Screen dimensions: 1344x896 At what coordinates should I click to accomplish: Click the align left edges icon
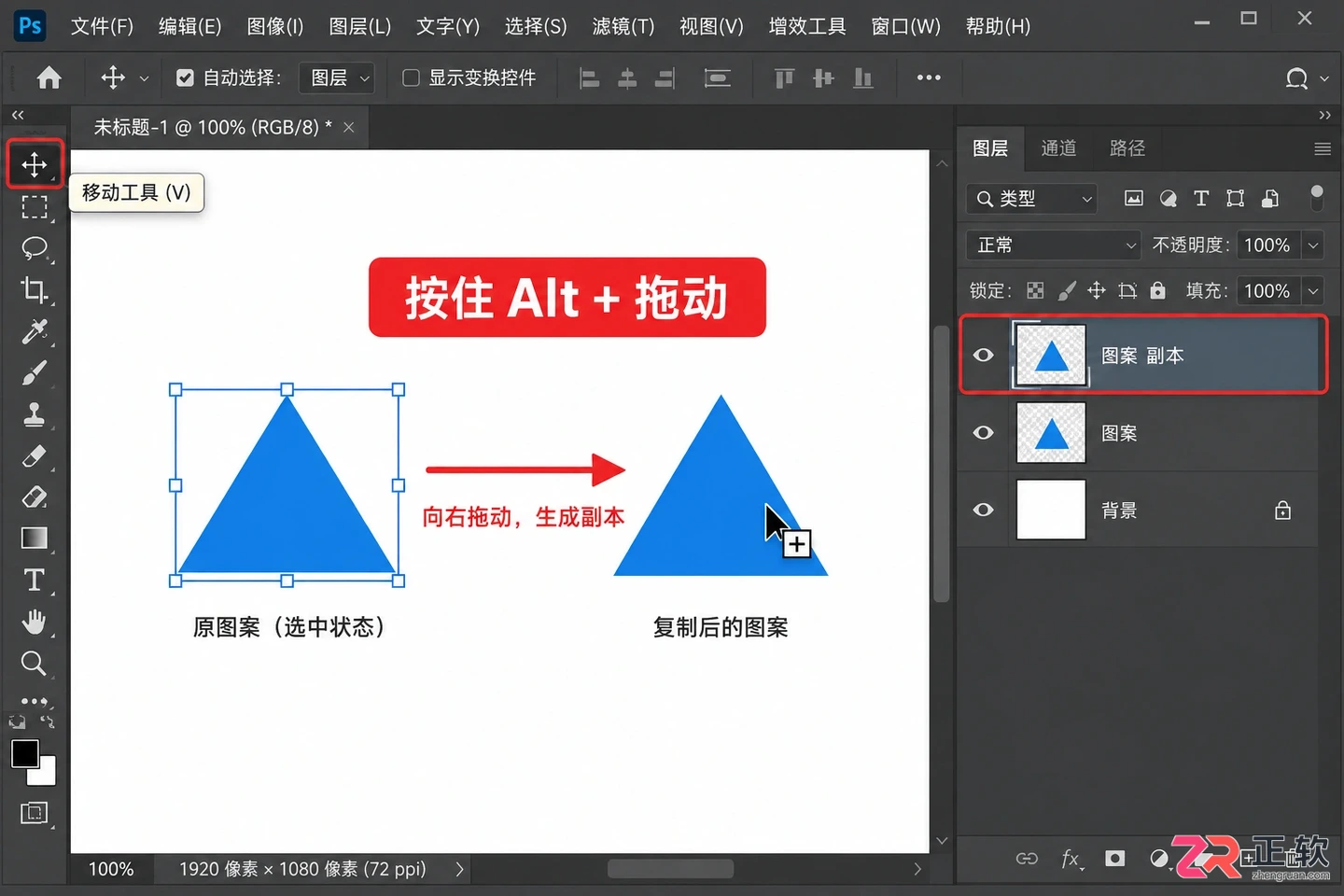pos(589,78)
